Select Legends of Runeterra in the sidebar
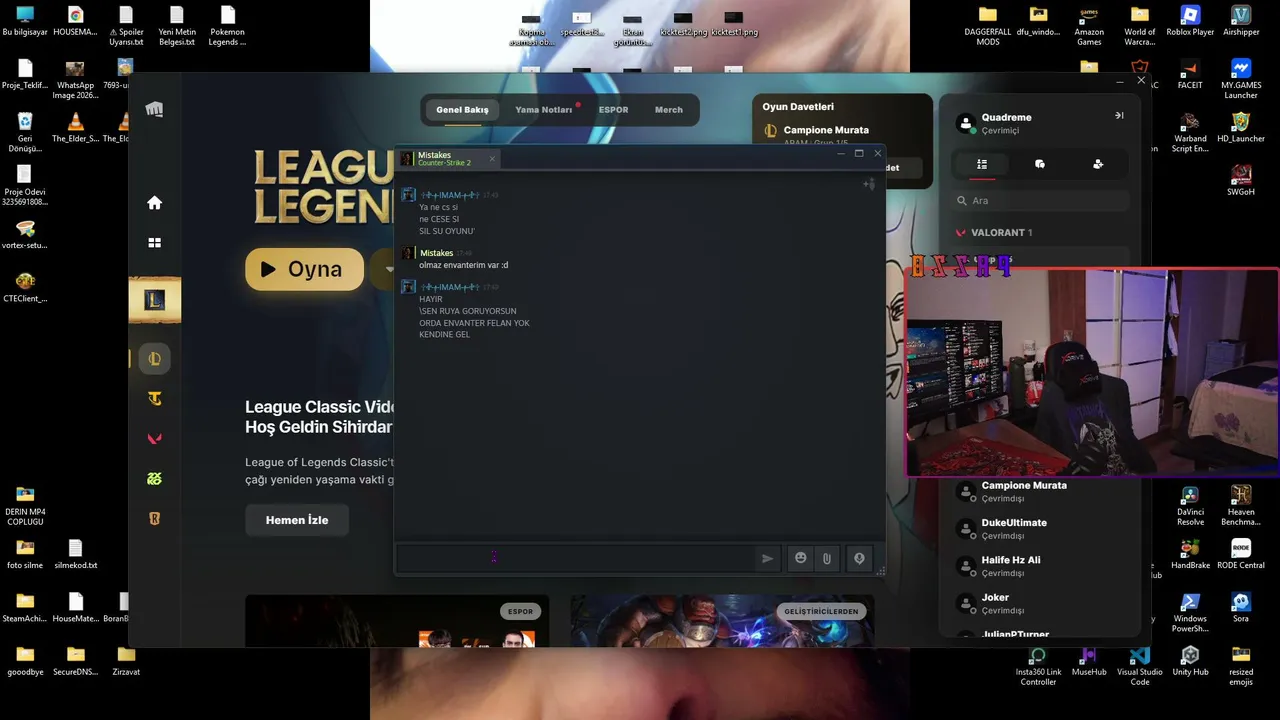The height and width of the screenshot is (720, 1280). [154, 519]
